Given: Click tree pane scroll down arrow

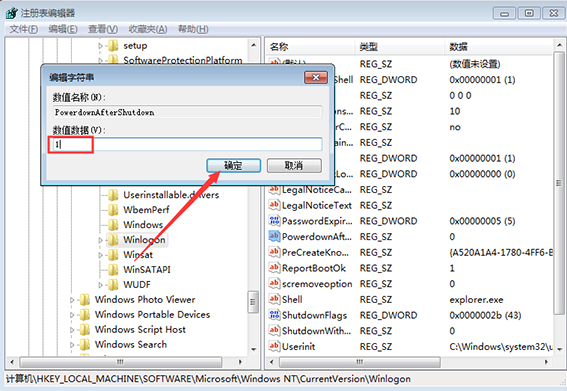Looking at the screenshot, I should (x=253, y=349).
